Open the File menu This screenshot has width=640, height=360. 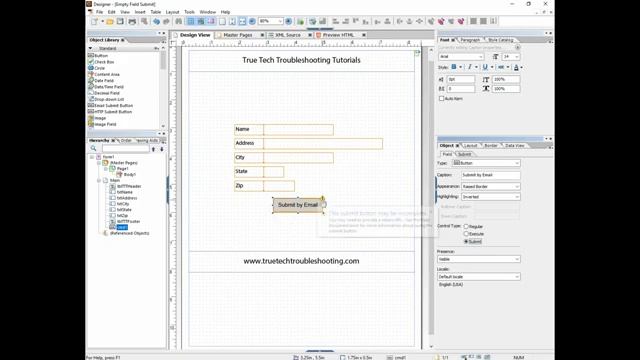coord(99,12)
